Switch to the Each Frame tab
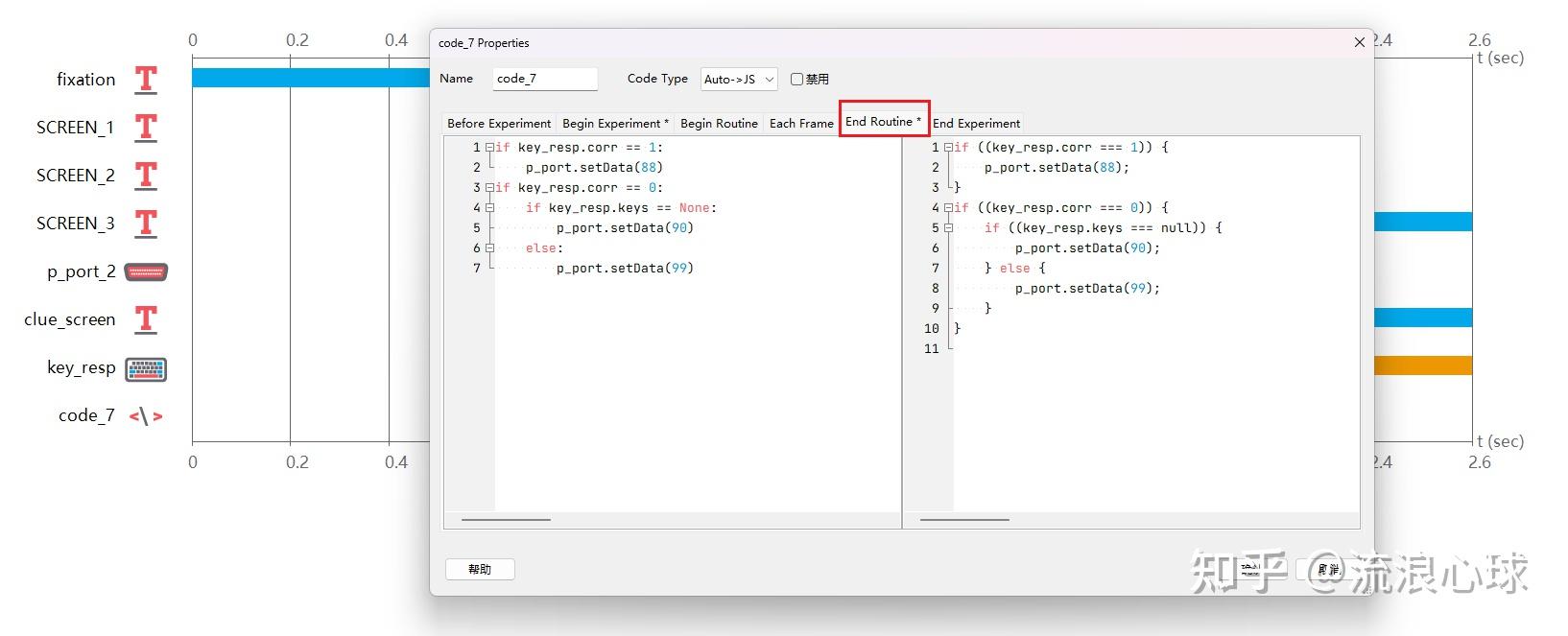Viewport: 1568px width, 636px height. click(x=801, y=123)
